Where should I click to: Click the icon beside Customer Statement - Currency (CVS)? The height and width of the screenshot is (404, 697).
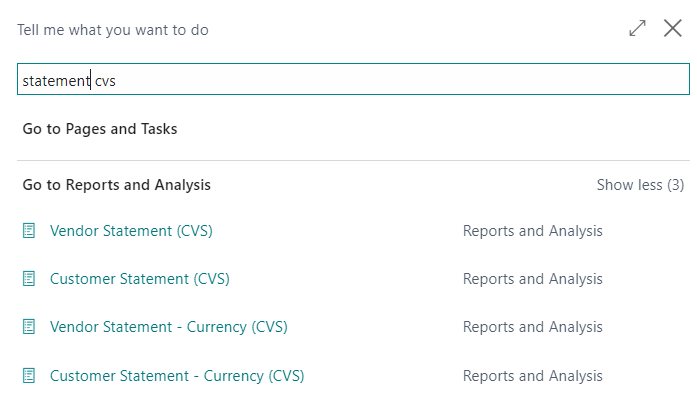click(29, 376)
